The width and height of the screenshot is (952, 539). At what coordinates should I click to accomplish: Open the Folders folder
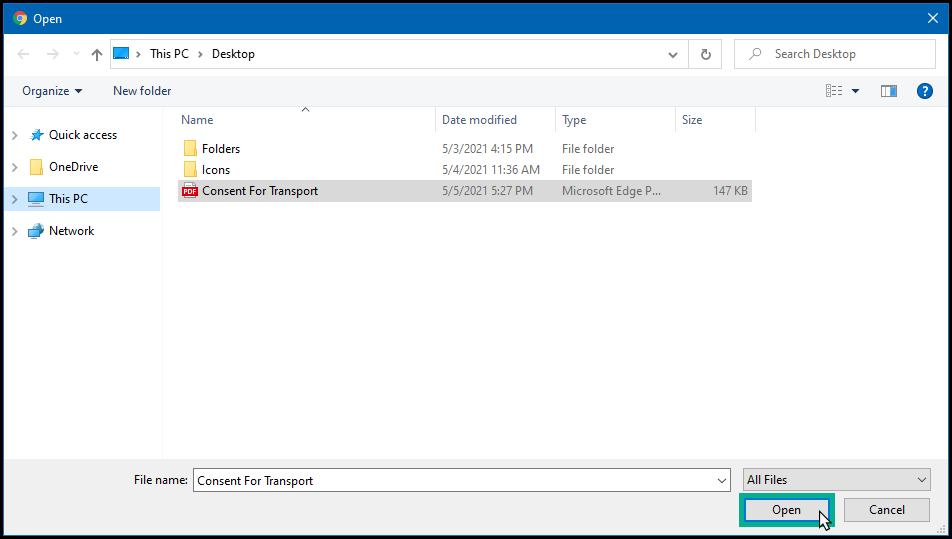click(220, 149)
